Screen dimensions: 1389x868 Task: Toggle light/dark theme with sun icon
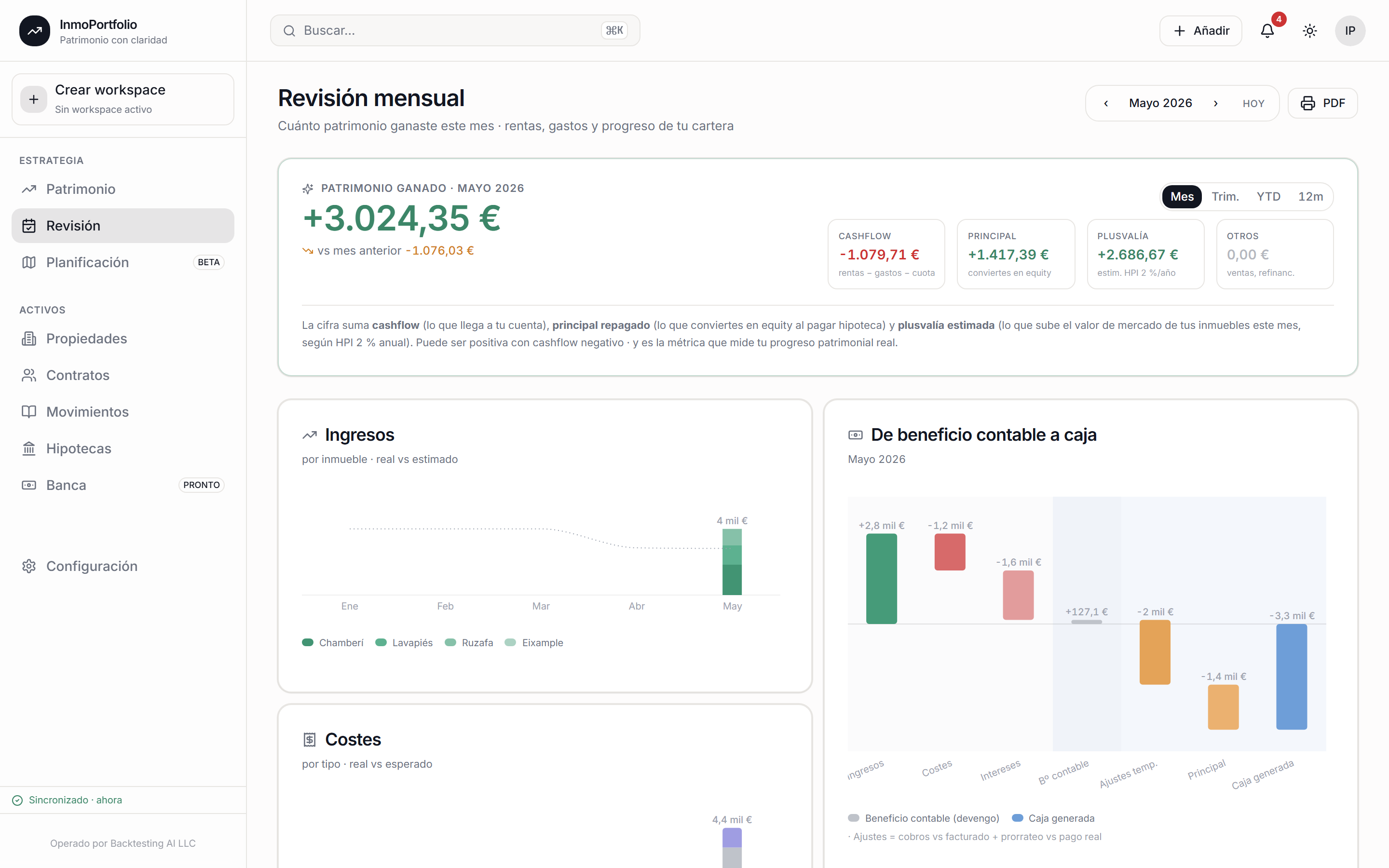[1309, 31]
